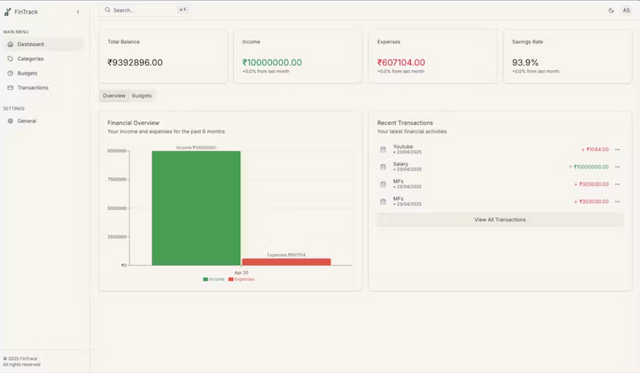Toggle Expenses series in chart legend
The width and height of the screenshot is (640, 373).
(x=242, y=279)
